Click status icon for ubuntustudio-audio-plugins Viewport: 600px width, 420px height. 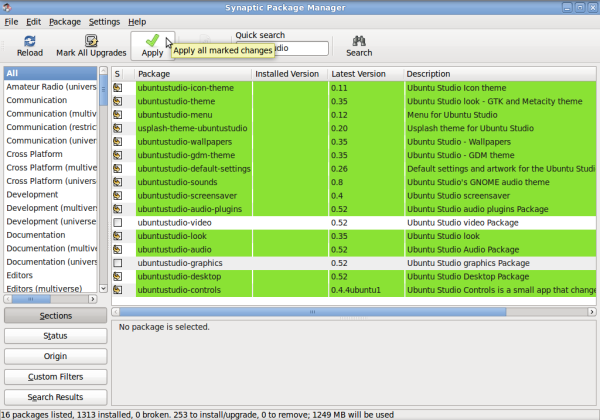[118, 209]
